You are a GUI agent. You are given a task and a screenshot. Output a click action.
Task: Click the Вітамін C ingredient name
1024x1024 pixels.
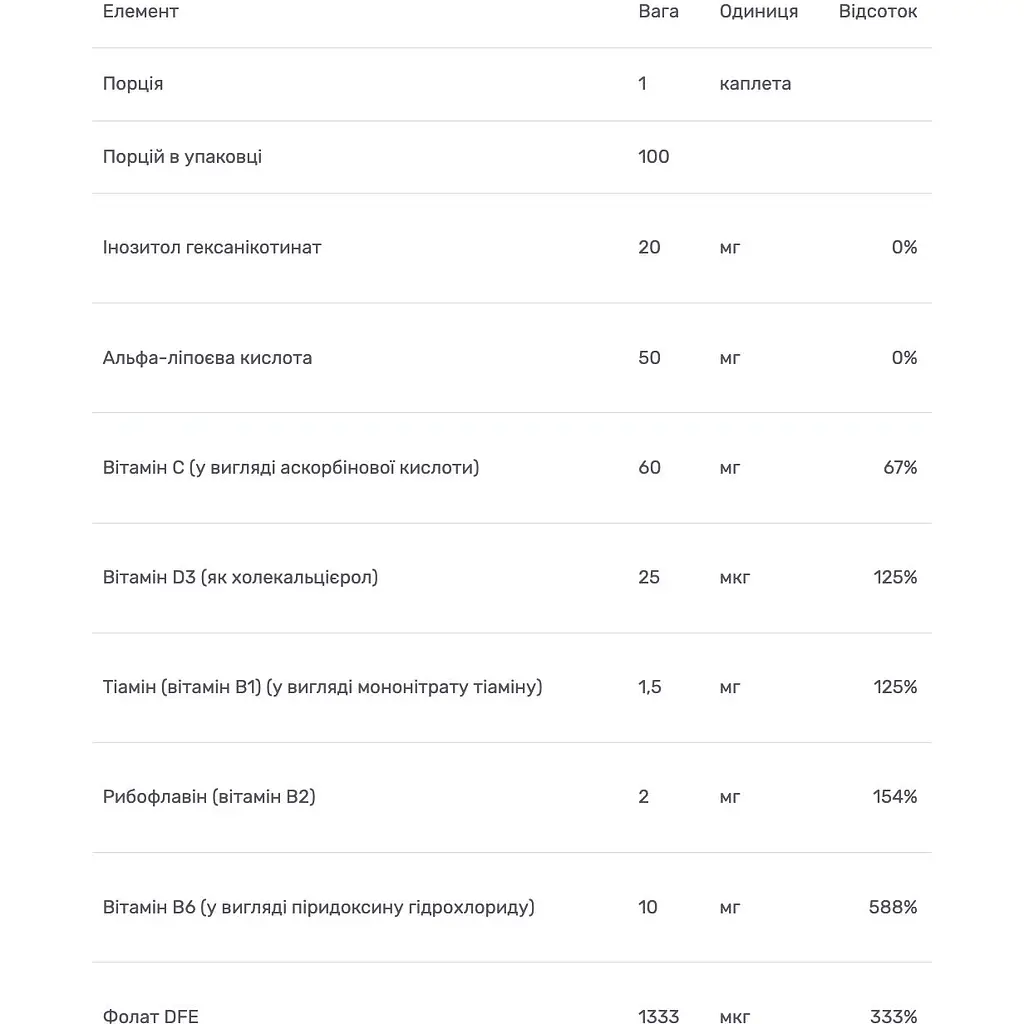[290, 467]
